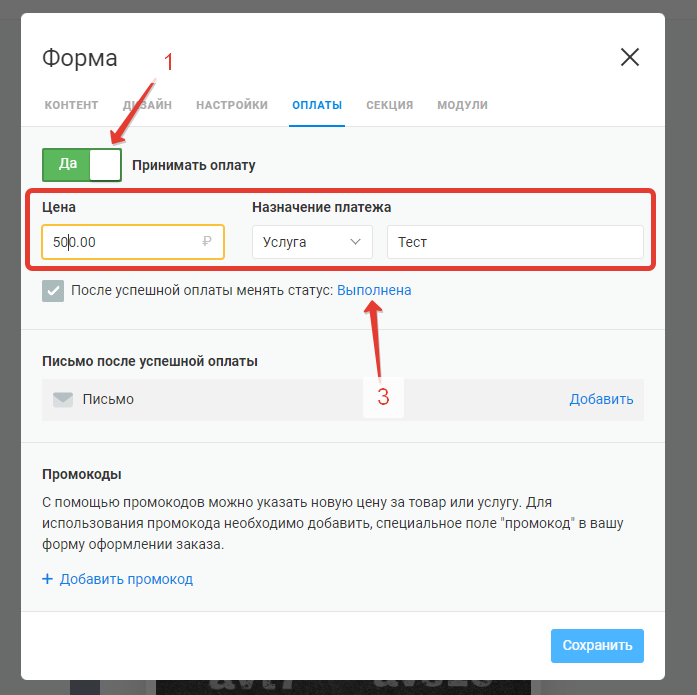This screenshot has height=695, width=697.
Task: Open the Выполнена status selector
Action: (374, 290)
